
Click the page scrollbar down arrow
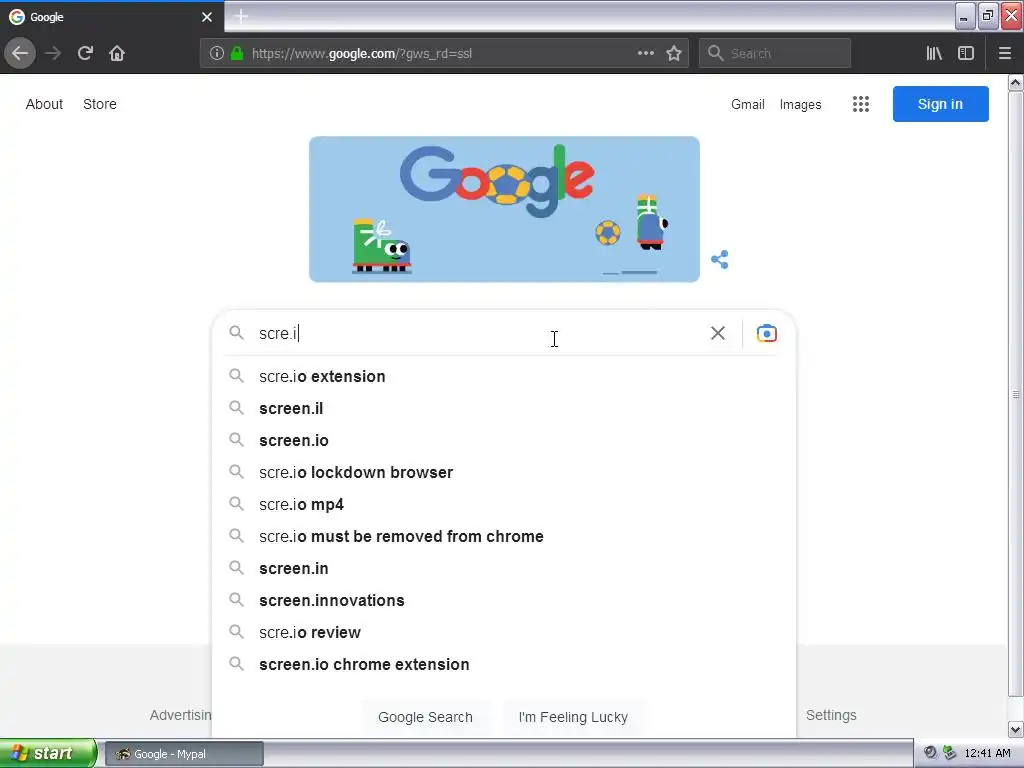pos(1016,729)
